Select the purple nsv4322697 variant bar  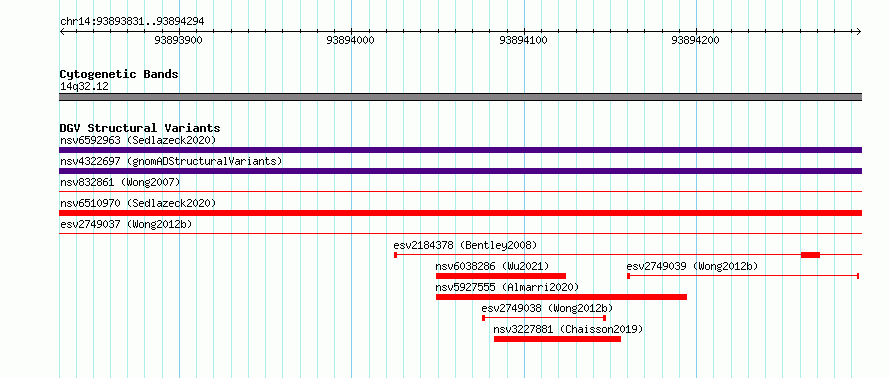click(x=460, y=171)
